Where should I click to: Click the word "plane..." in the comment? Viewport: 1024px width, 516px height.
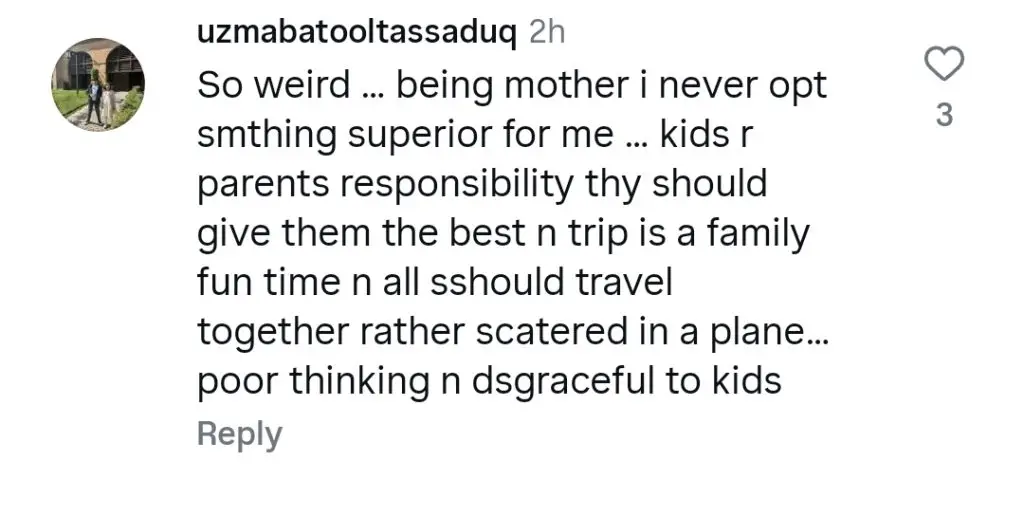tap(769, 334)
